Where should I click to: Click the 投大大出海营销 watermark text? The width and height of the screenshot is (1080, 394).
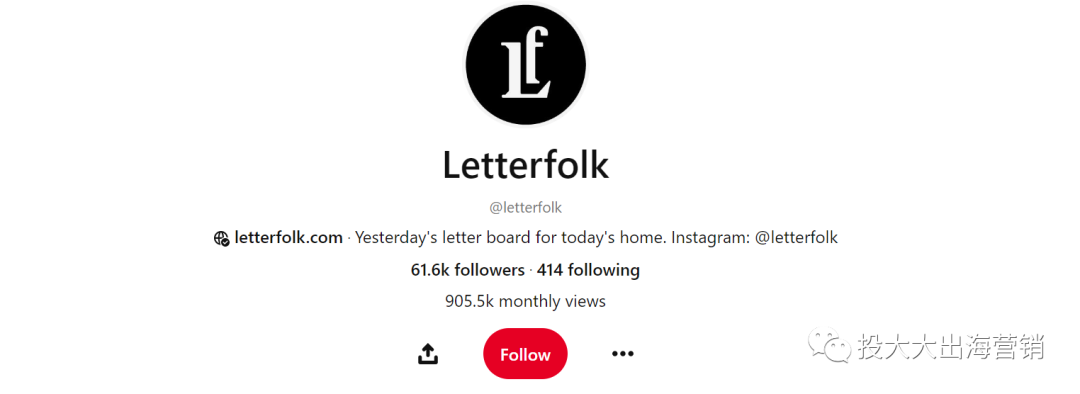click(x=951, y=346)
